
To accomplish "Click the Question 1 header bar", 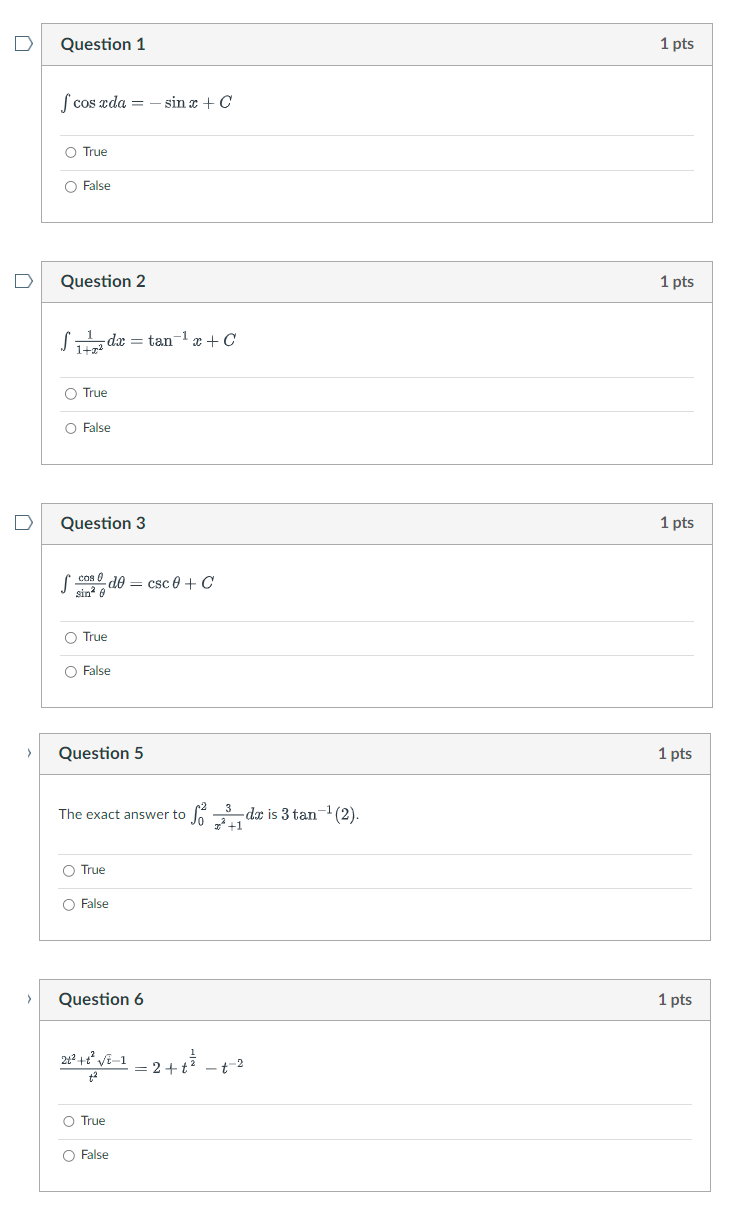I will click(376, 42).
